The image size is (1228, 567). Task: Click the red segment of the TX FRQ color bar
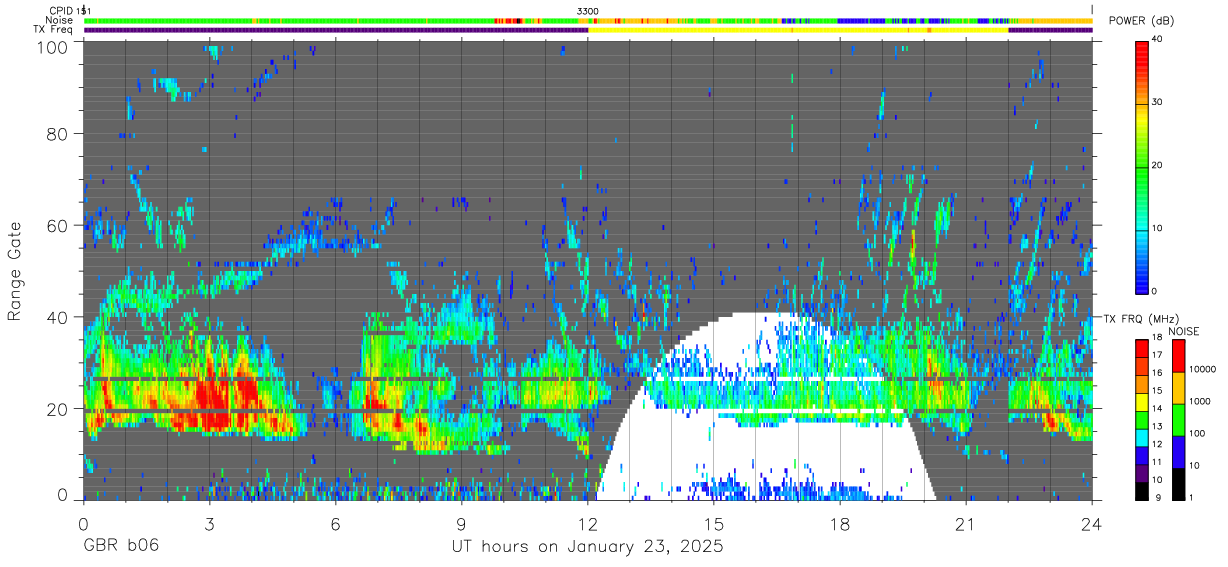(1142, 349)
